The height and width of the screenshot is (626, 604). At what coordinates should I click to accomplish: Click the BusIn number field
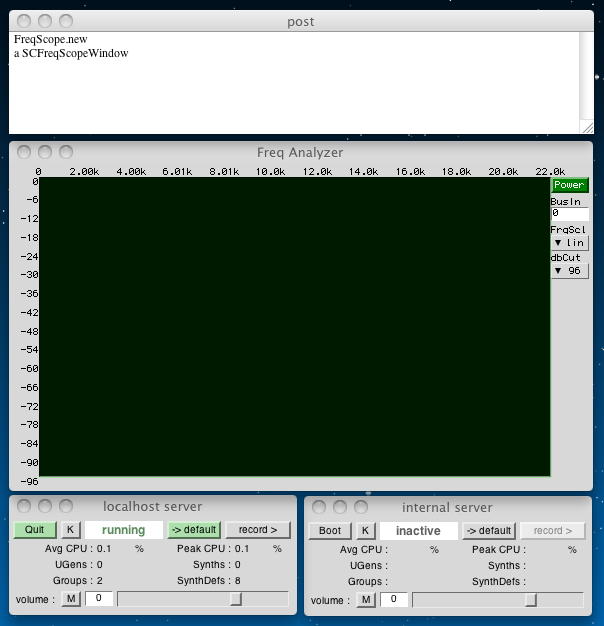[x=570, y=214]
